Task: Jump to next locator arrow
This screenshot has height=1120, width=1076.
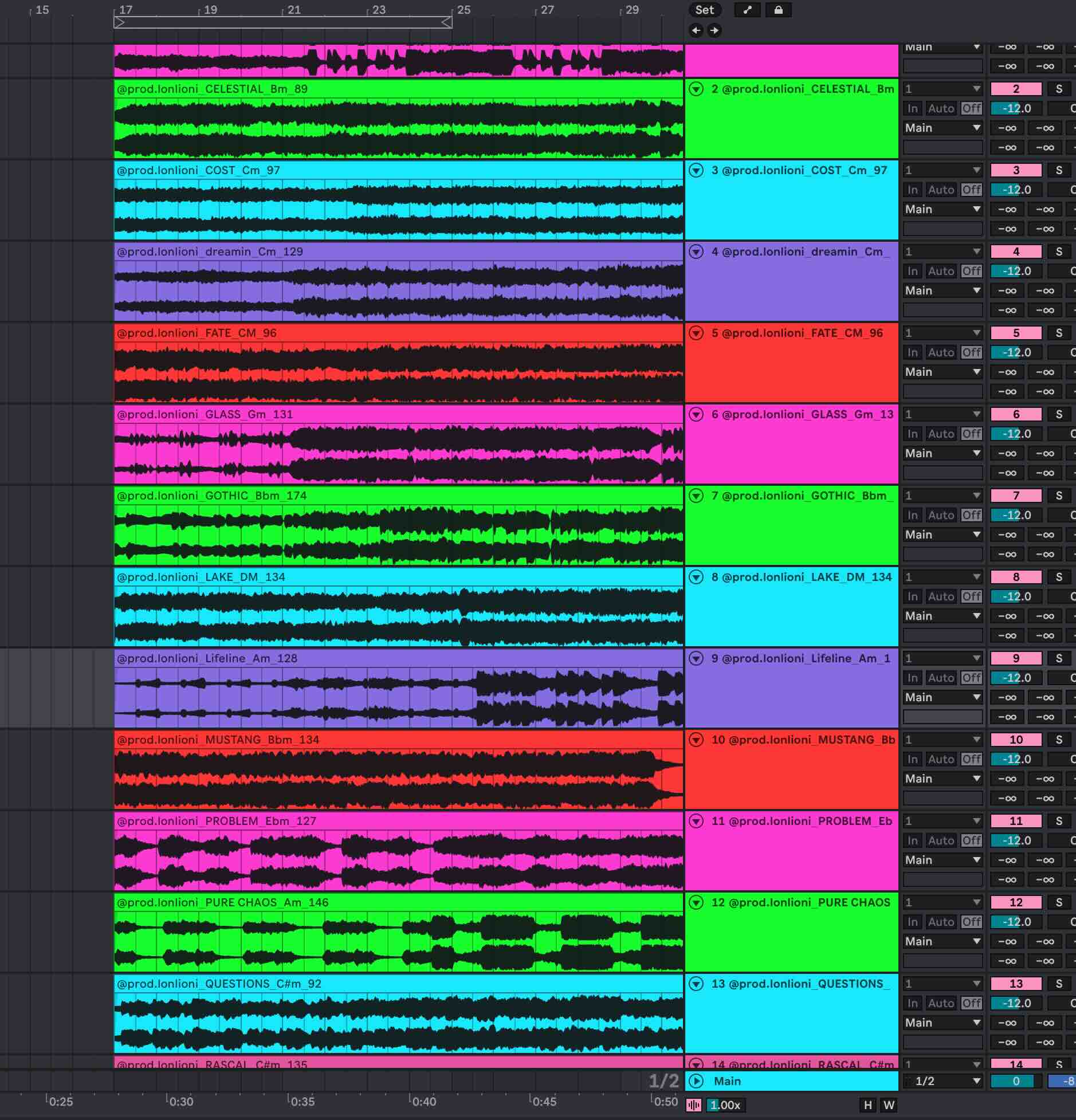Action: (x=714, y=30)
